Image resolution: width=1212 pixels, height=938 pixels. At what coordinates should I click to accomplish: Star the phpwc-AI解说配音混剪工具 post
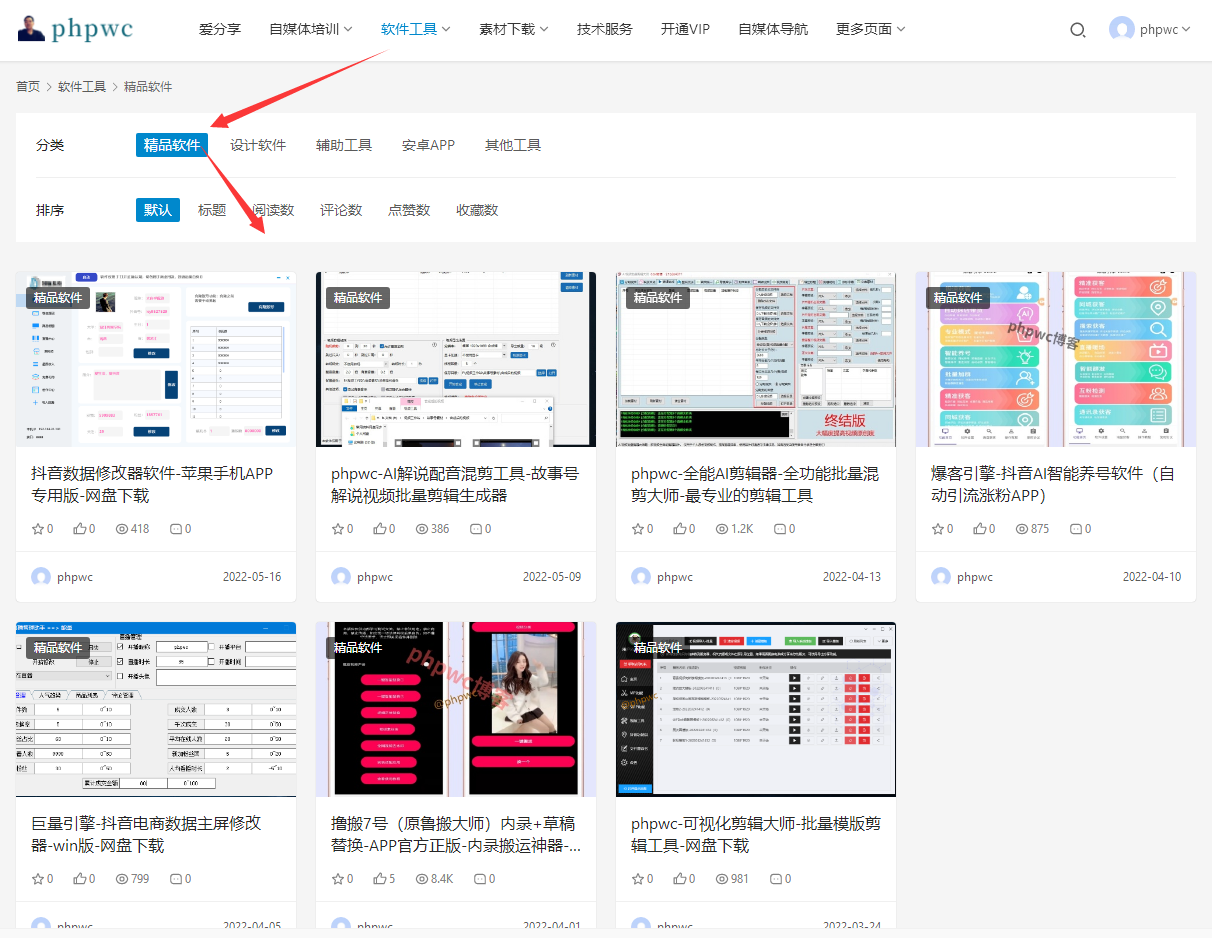(338, 529)
